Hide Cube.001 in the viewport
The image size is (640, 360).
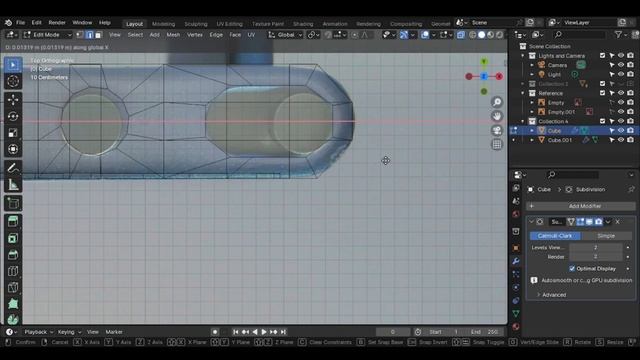tap(621, 140)
